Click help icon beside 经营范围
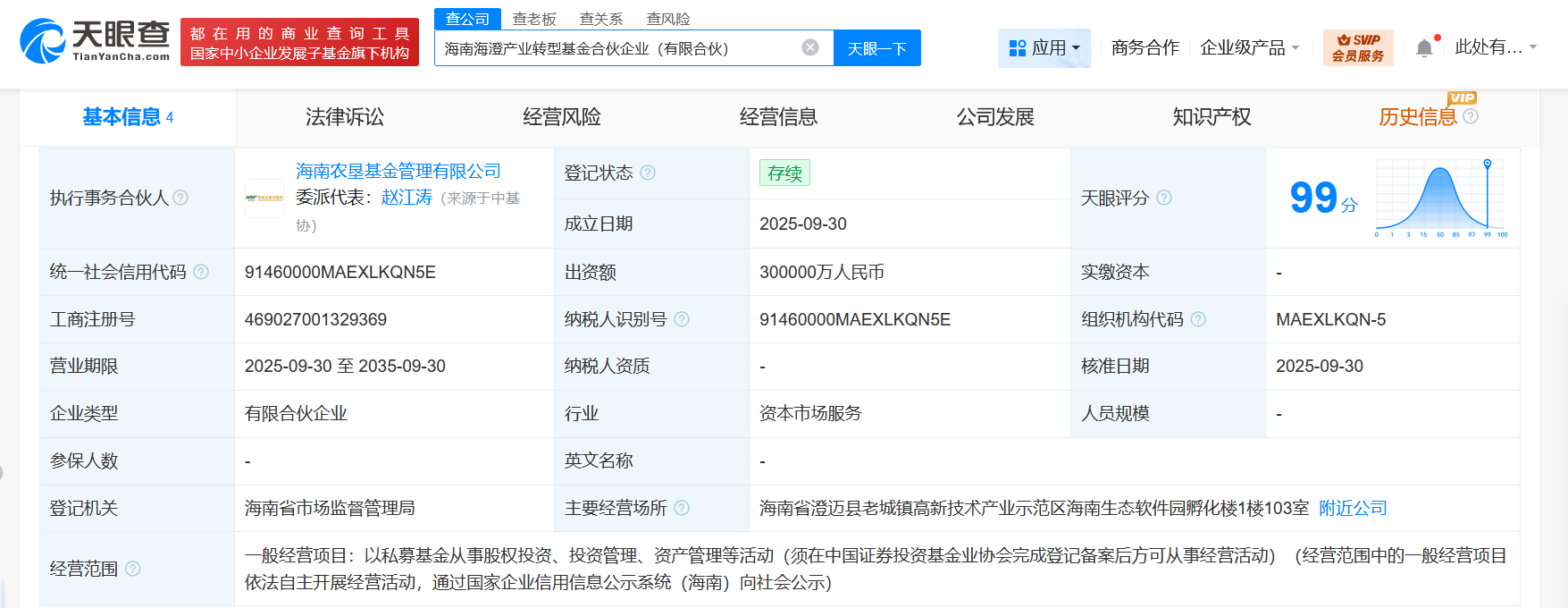 click(x=133, y=569)
